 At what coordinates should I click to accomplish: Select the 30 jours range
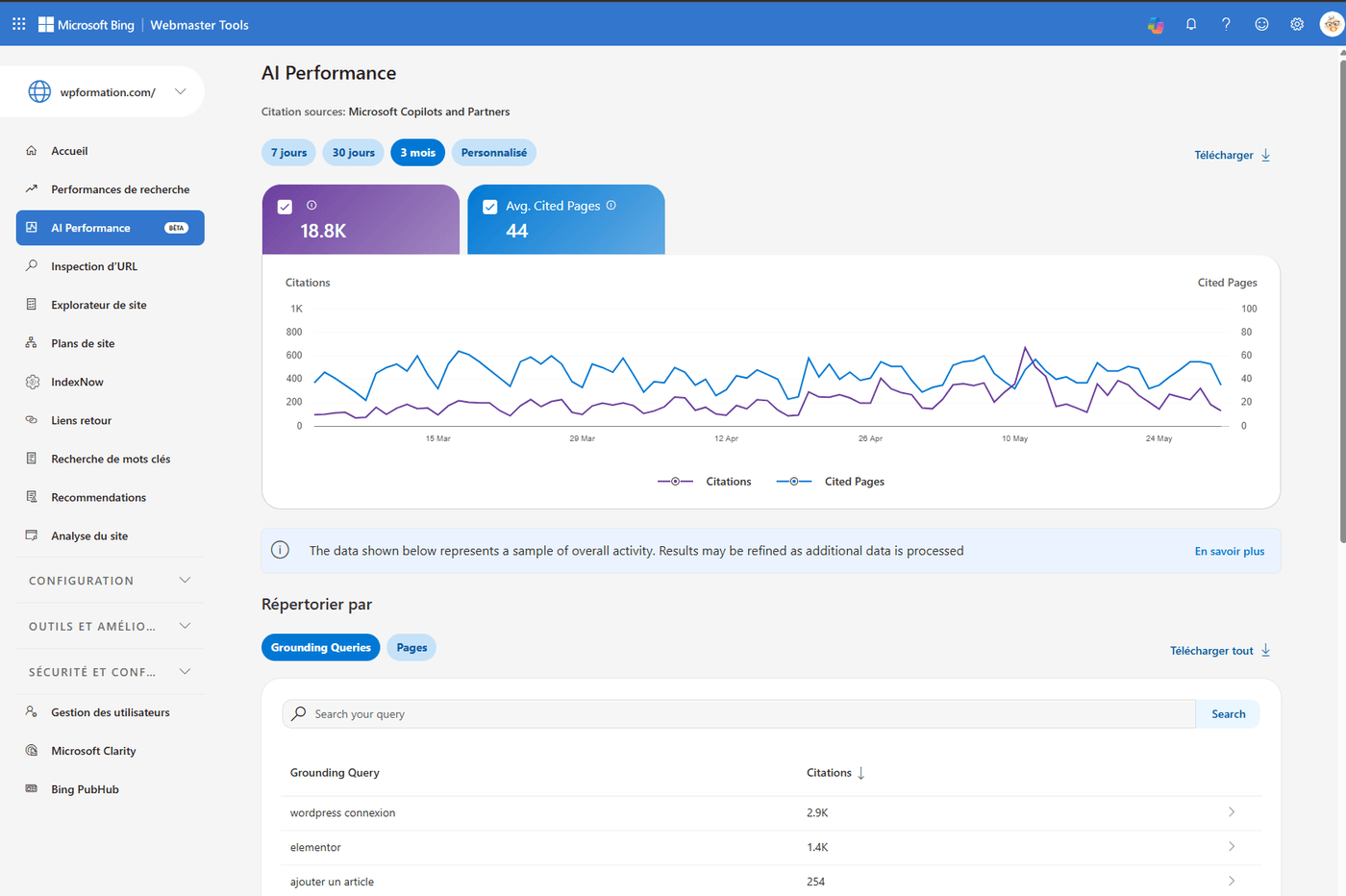coord(354,152)
